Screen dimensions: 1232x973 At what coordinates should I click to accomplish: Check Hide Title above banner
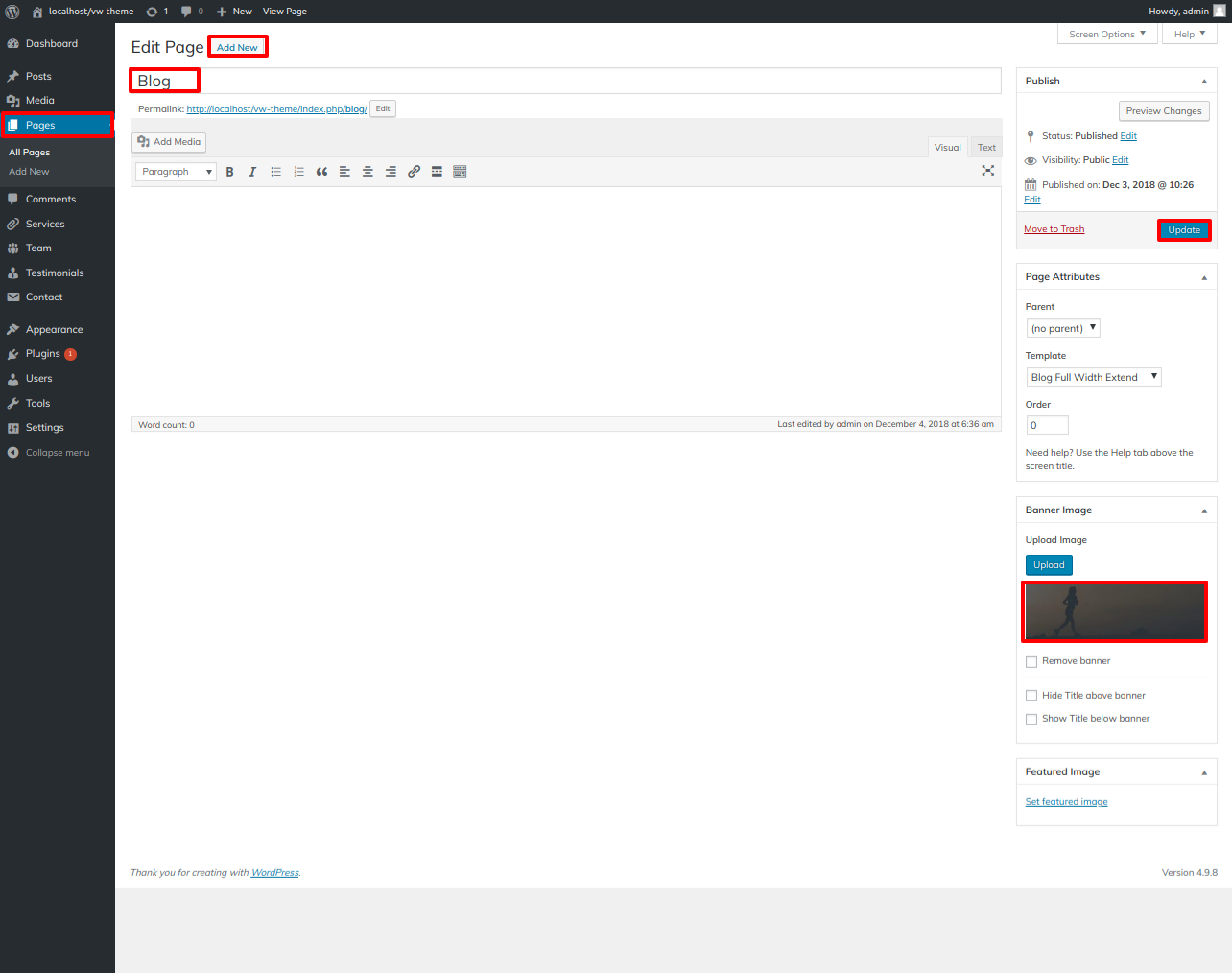pyautogui.click(x=1031, y=696)
